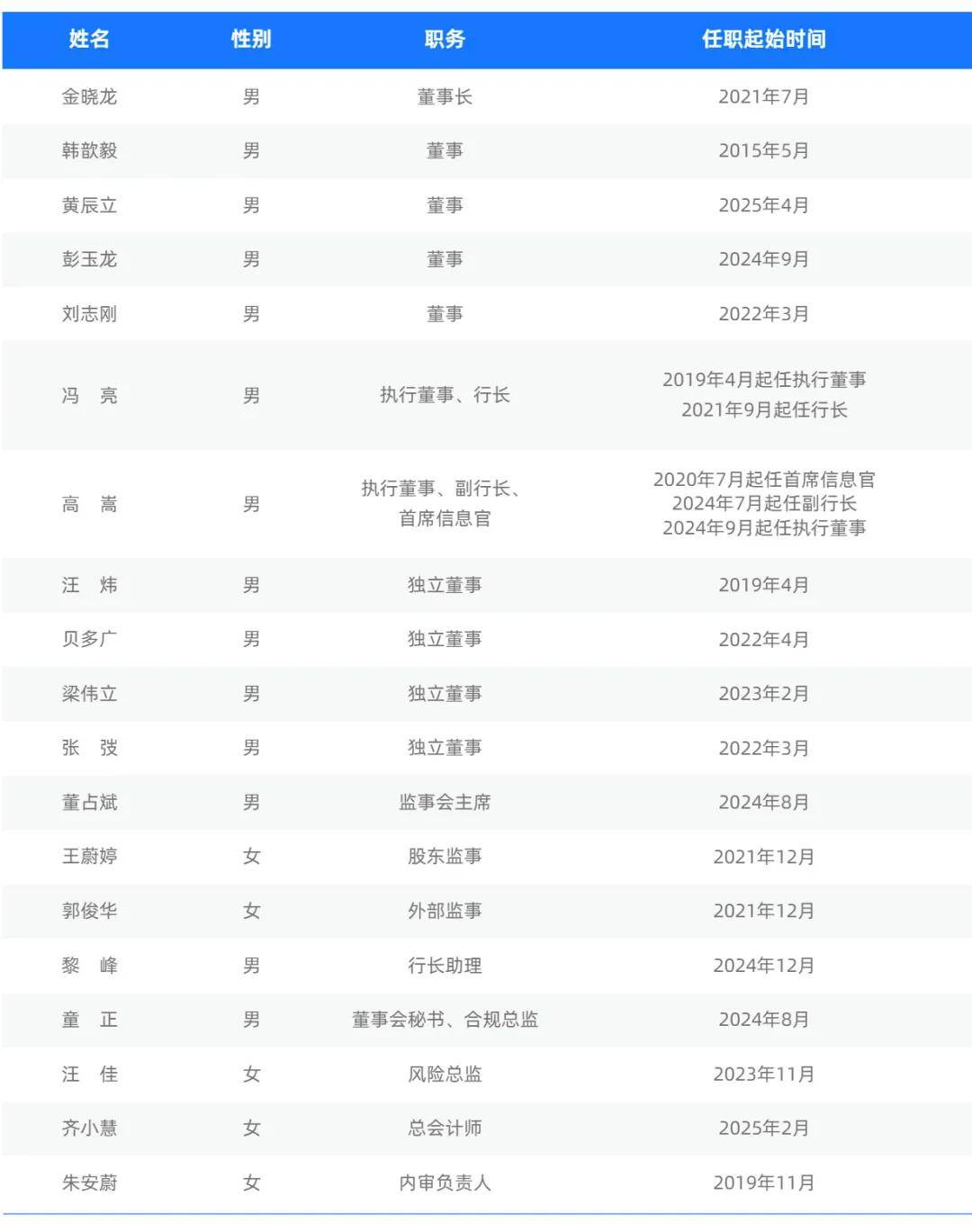Select the name 韩歆毅
Screen dimensions: 972x1232
[x=89, y=150]
